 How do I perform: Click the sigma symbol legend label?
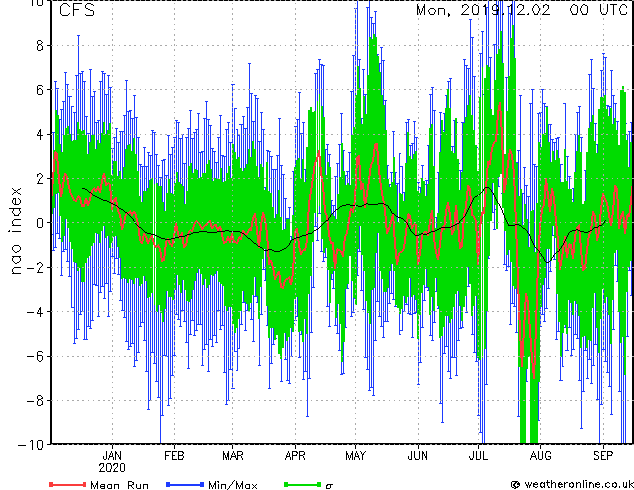[x=329, y=485]
